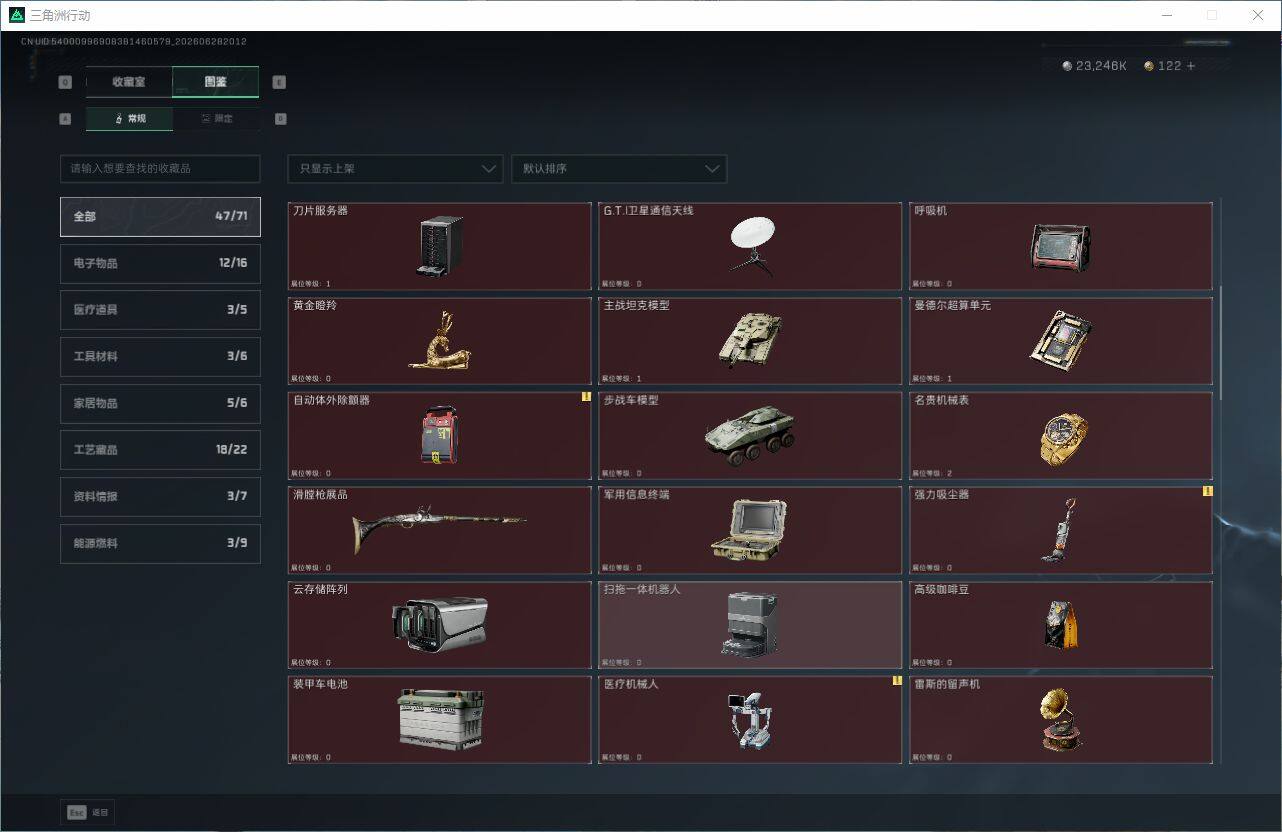Select the 云存储阵列 cloud storage array
This screenshot has height=832, width=1282.
coord(439,625)
